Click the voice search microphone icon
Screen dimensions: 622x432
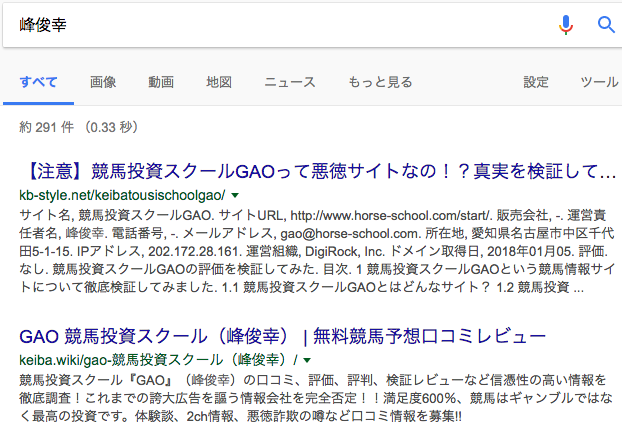[x=566, y=25]
